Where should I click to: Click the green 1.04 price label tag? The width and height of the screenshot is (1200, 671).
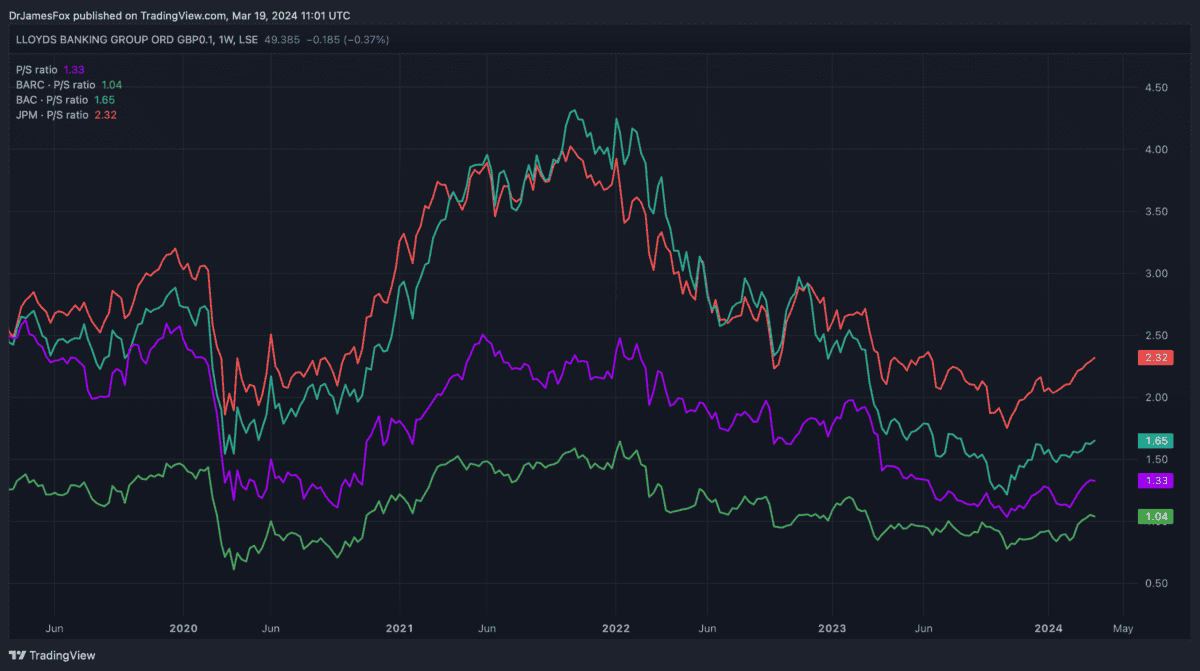[x=1155, y=516]
